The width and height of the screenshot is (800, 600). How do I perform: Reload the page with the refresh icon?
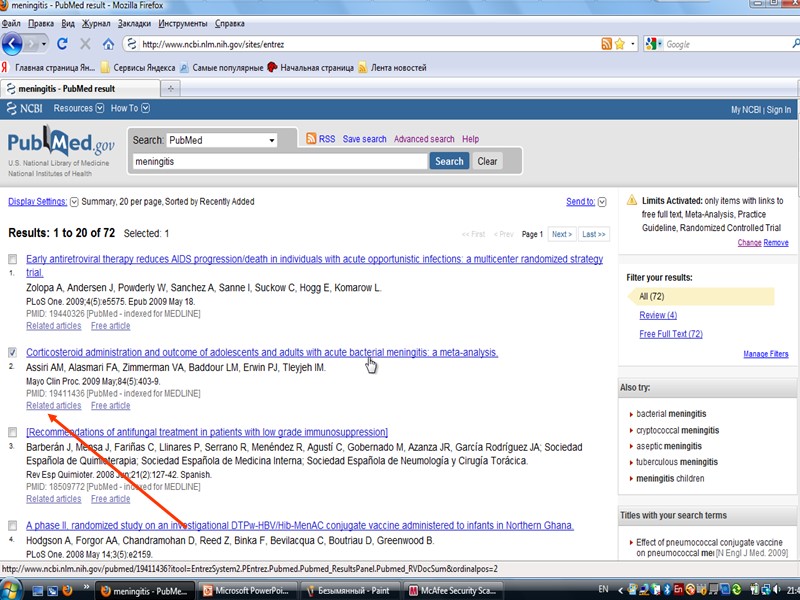[x=62, y=44]
